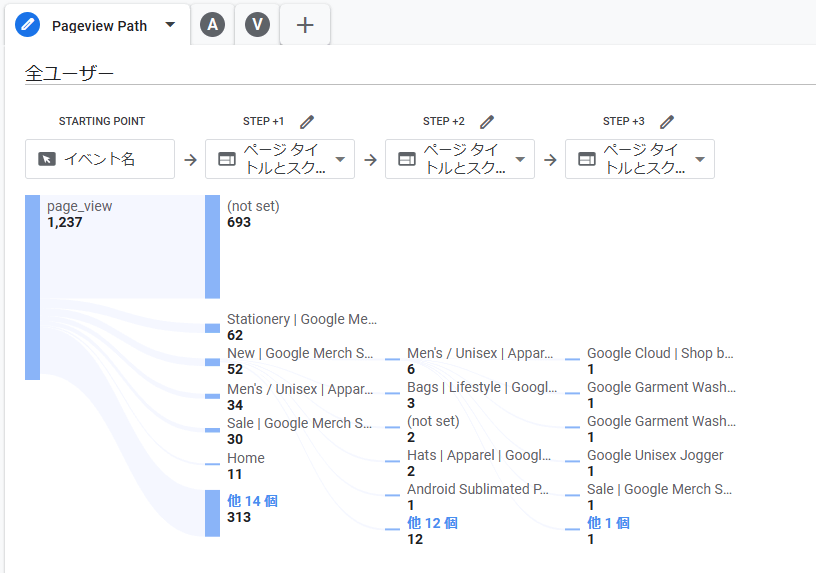Expand the 他 14 個 link in step 1
Image resolution: width=816 pixels, height=573 pixels.
click(252, 501)
